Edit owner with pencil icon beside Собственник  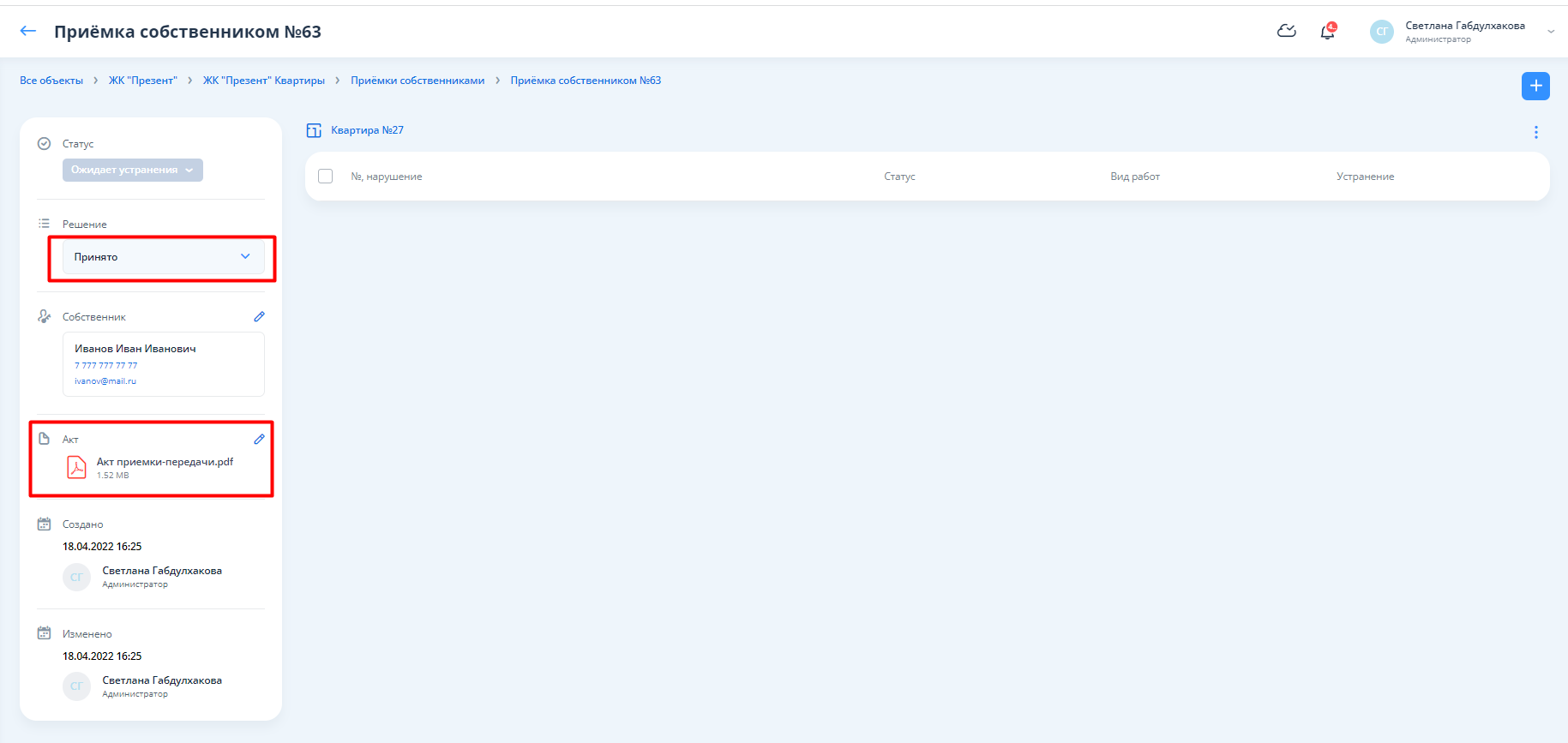point(259,317)
